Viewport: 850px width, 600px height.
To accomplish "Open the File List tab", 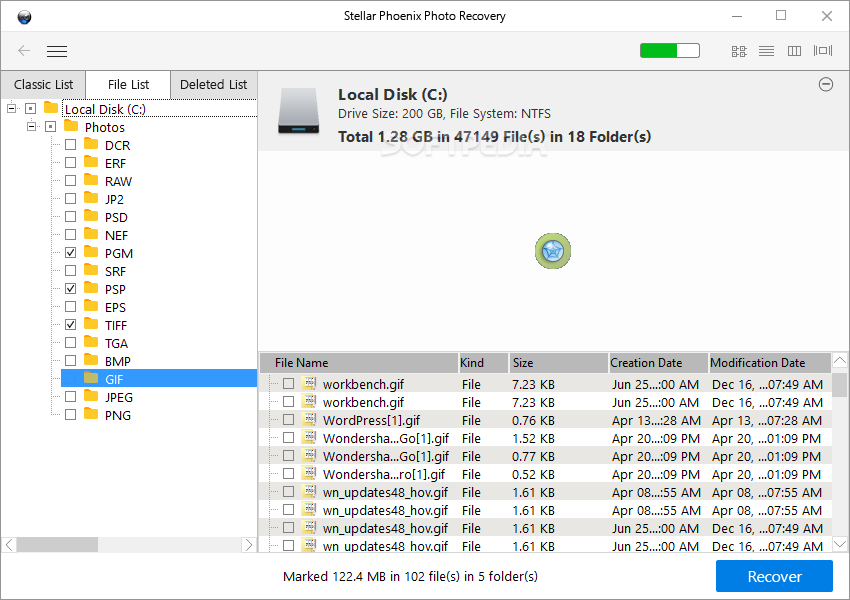I will (x=128, y=85).
